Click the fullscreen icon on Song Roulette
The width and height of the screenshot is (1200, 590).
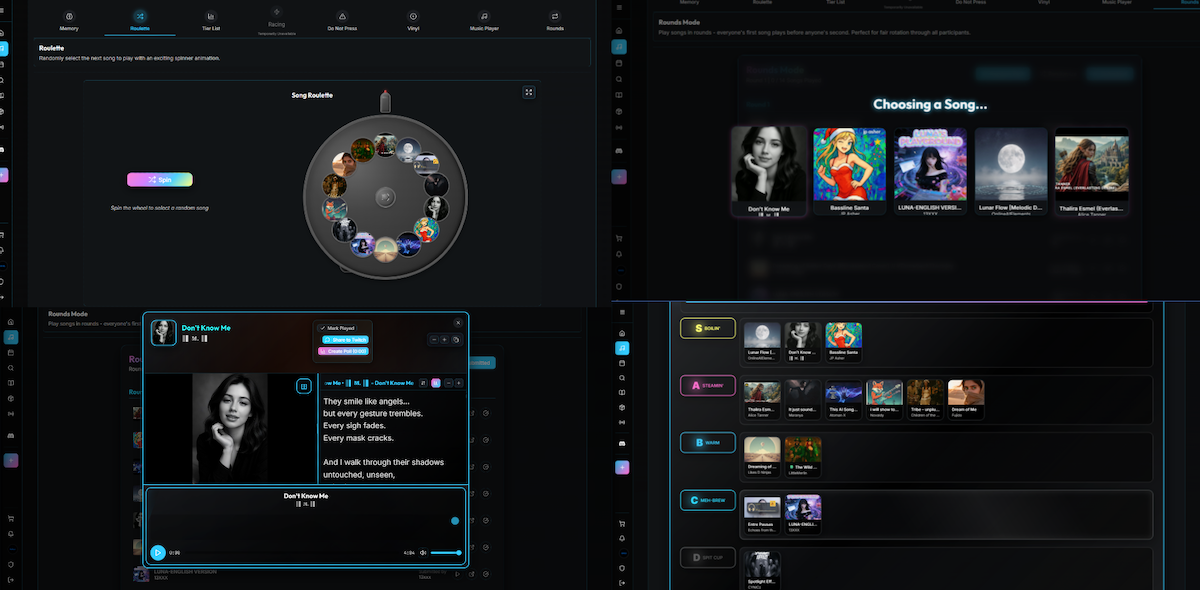[529, 92]
